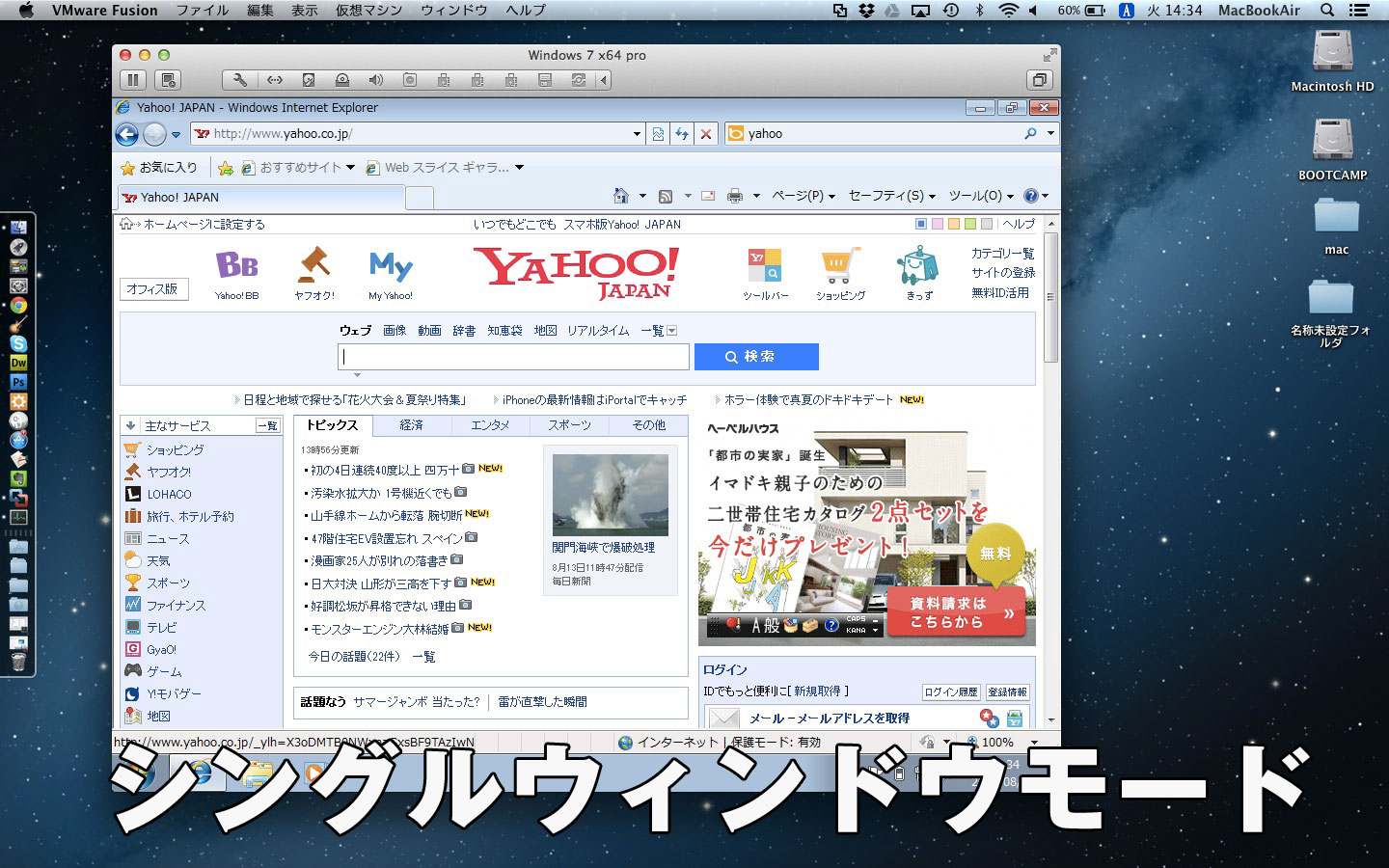Click the blue 検索 search button

point(756,357)
